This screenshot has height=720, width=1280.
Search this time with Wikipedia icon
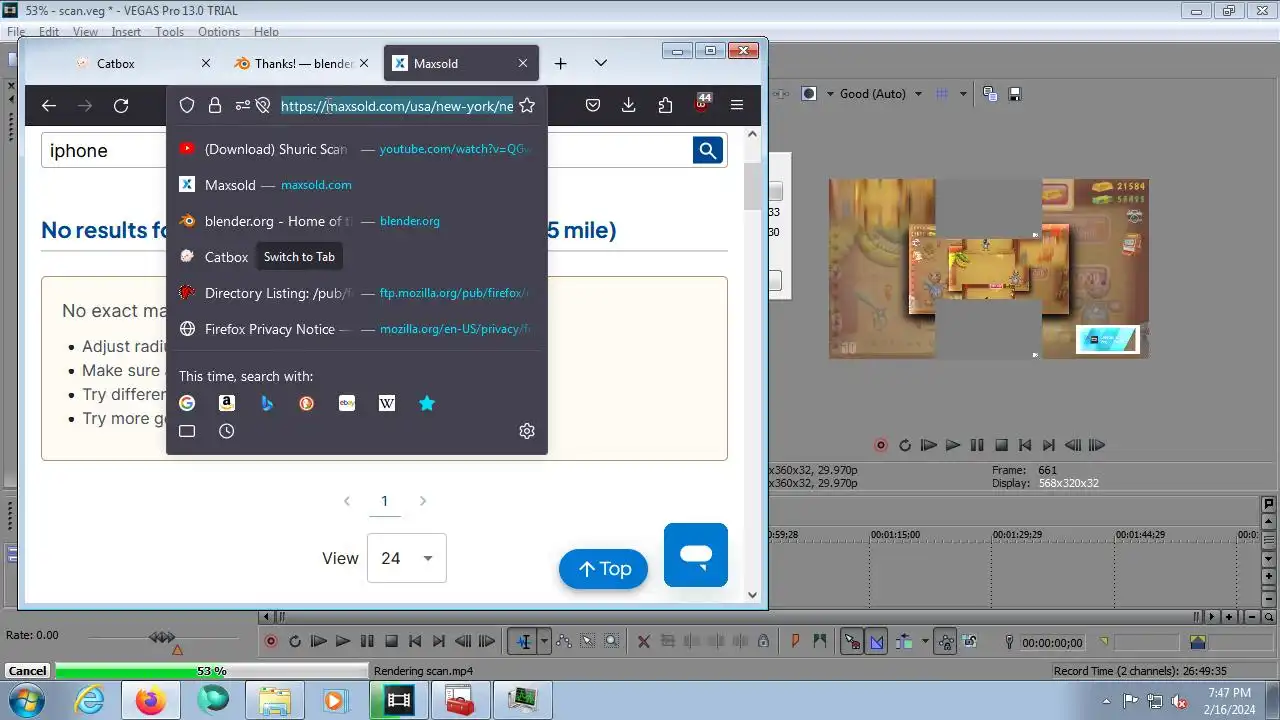387,403
